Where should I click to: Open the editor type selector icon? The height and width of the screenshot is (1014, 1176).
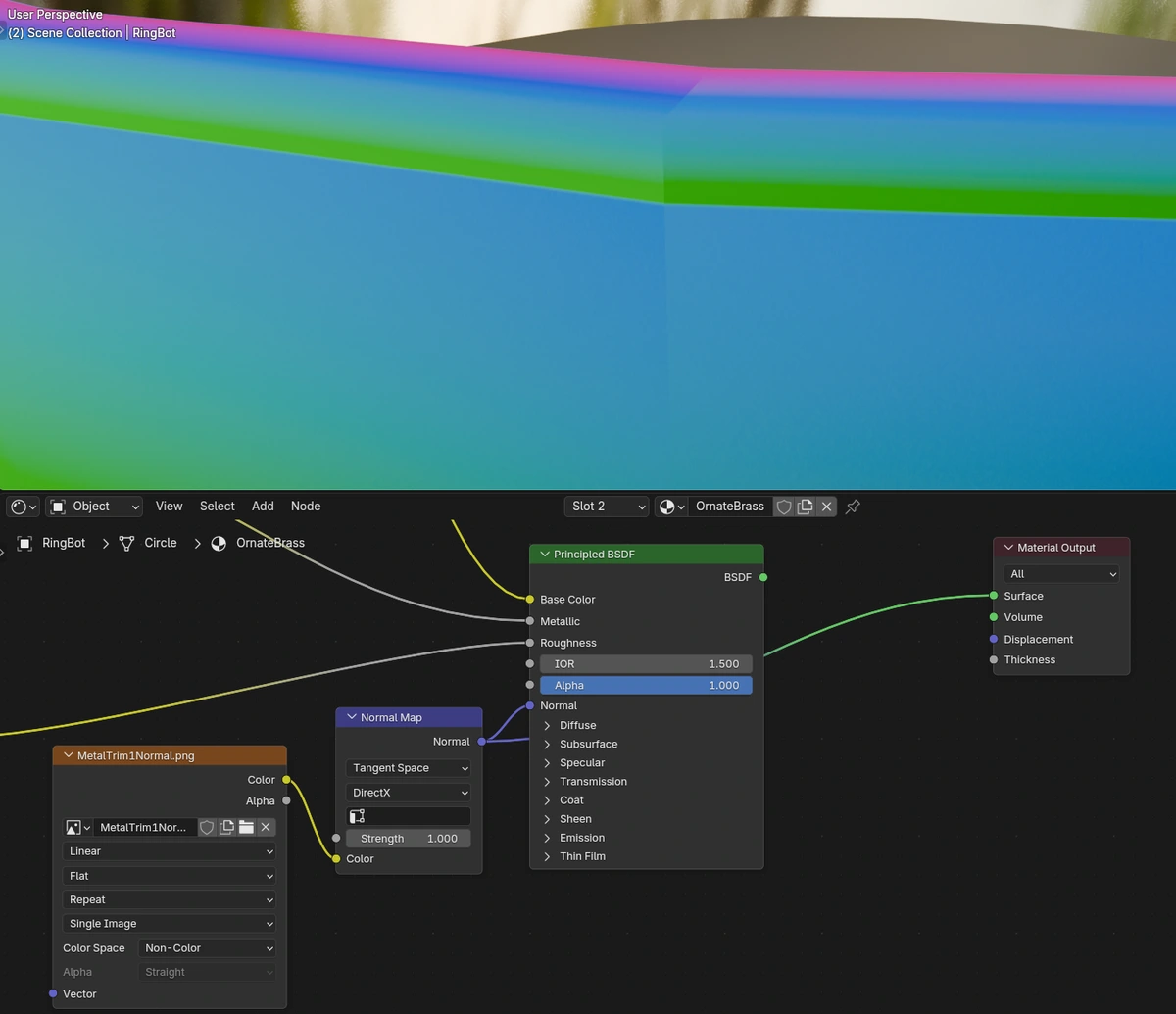coord(24,507)
